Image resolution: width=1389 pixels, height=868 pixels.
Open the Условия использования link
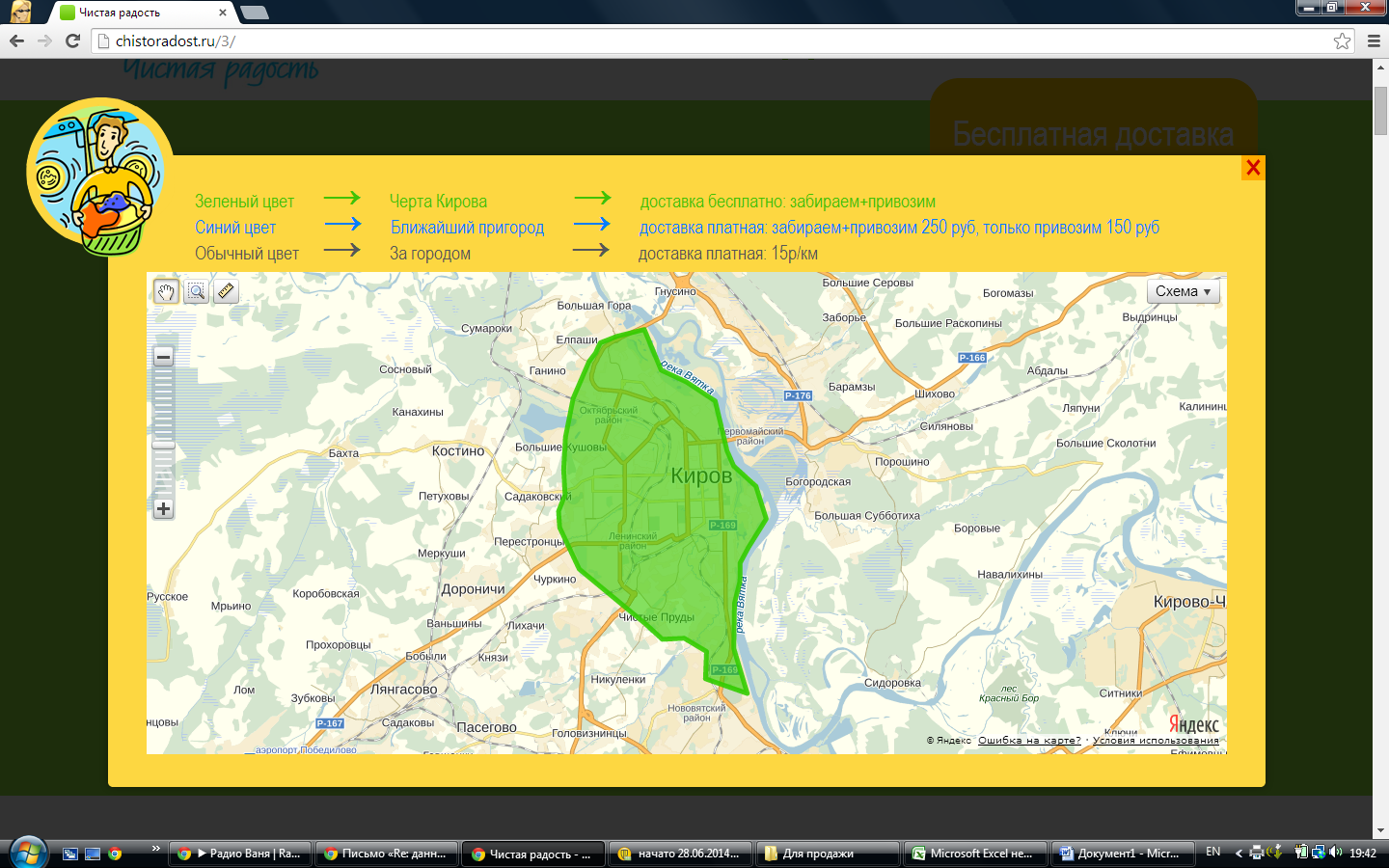point(1156,741)
